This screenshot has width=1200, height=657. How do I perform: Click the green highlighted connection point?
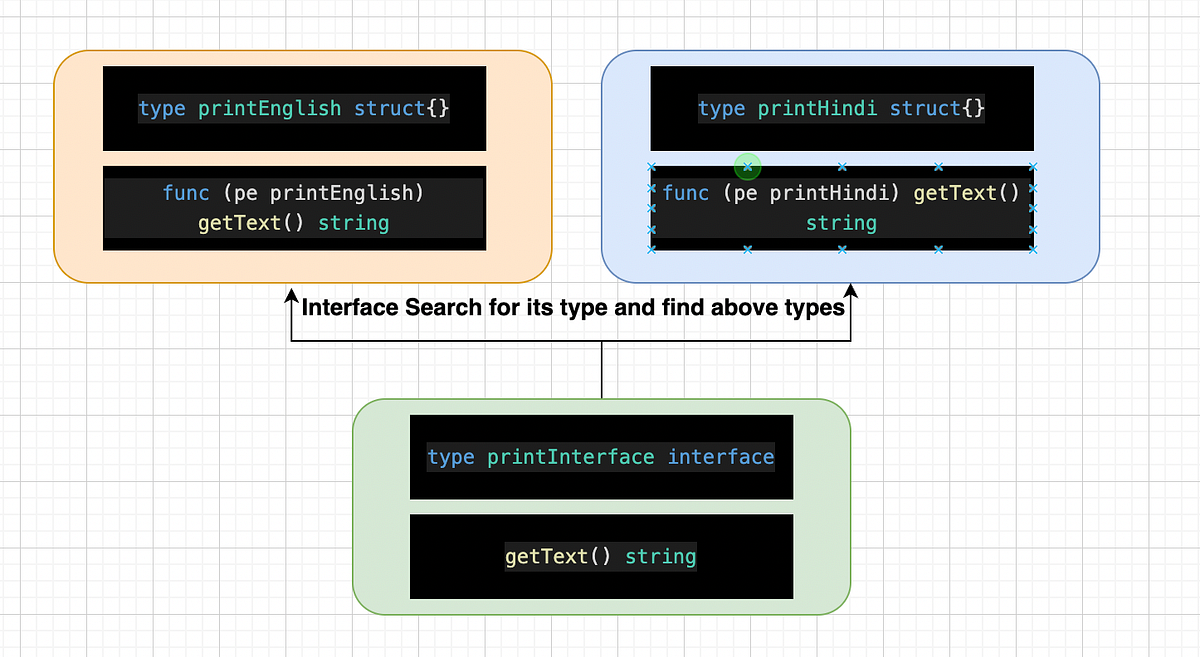click(x=747, y=166)
